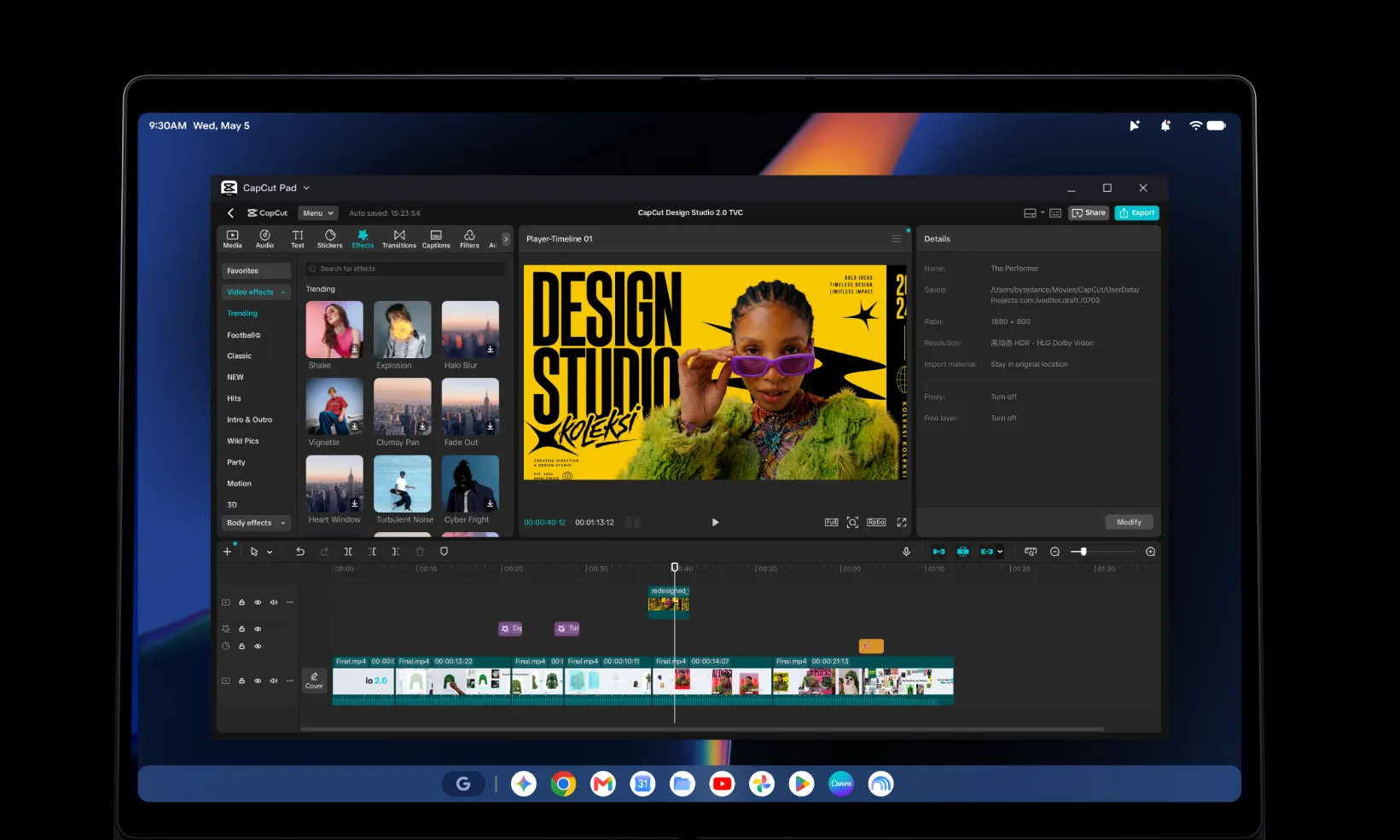Viewport: 1400px width, 840px height.
Task: Click the Full preview quality button
Action: pos(831,522)
